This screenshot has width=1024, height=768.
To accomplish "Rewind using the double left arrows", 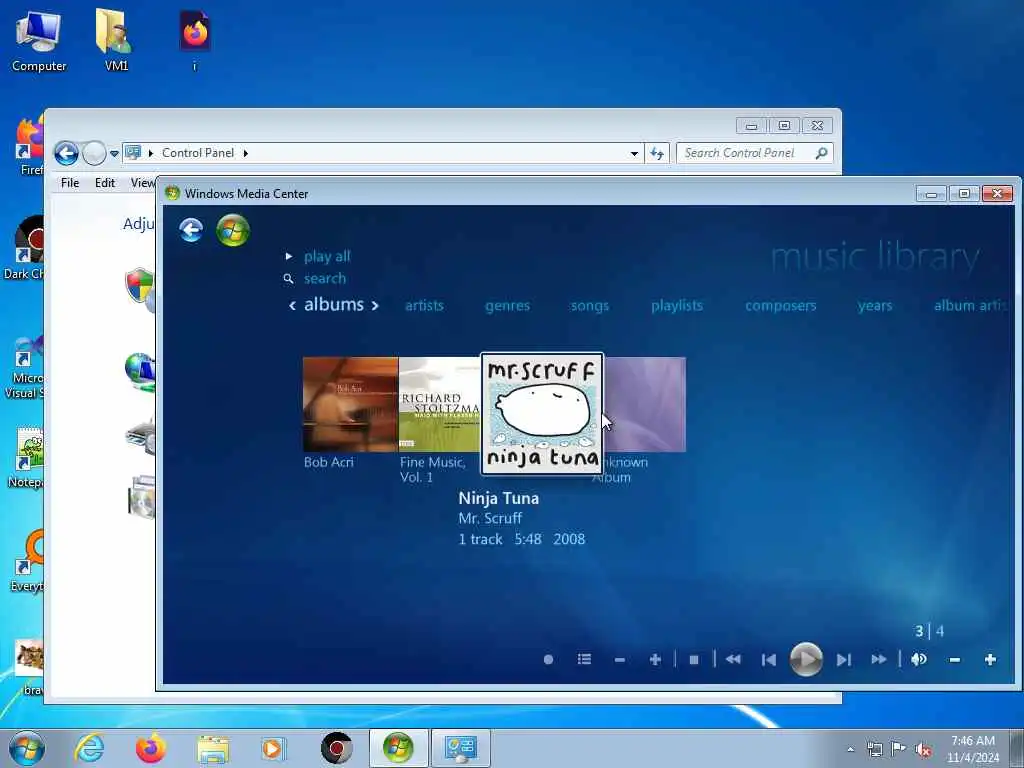I will coord(733,660).
